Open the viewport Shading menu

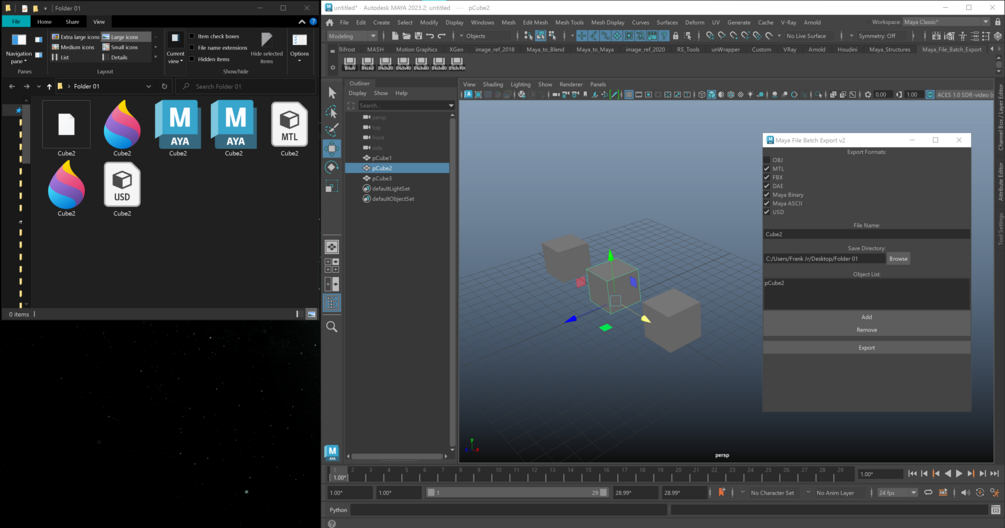tap(493, 85)
